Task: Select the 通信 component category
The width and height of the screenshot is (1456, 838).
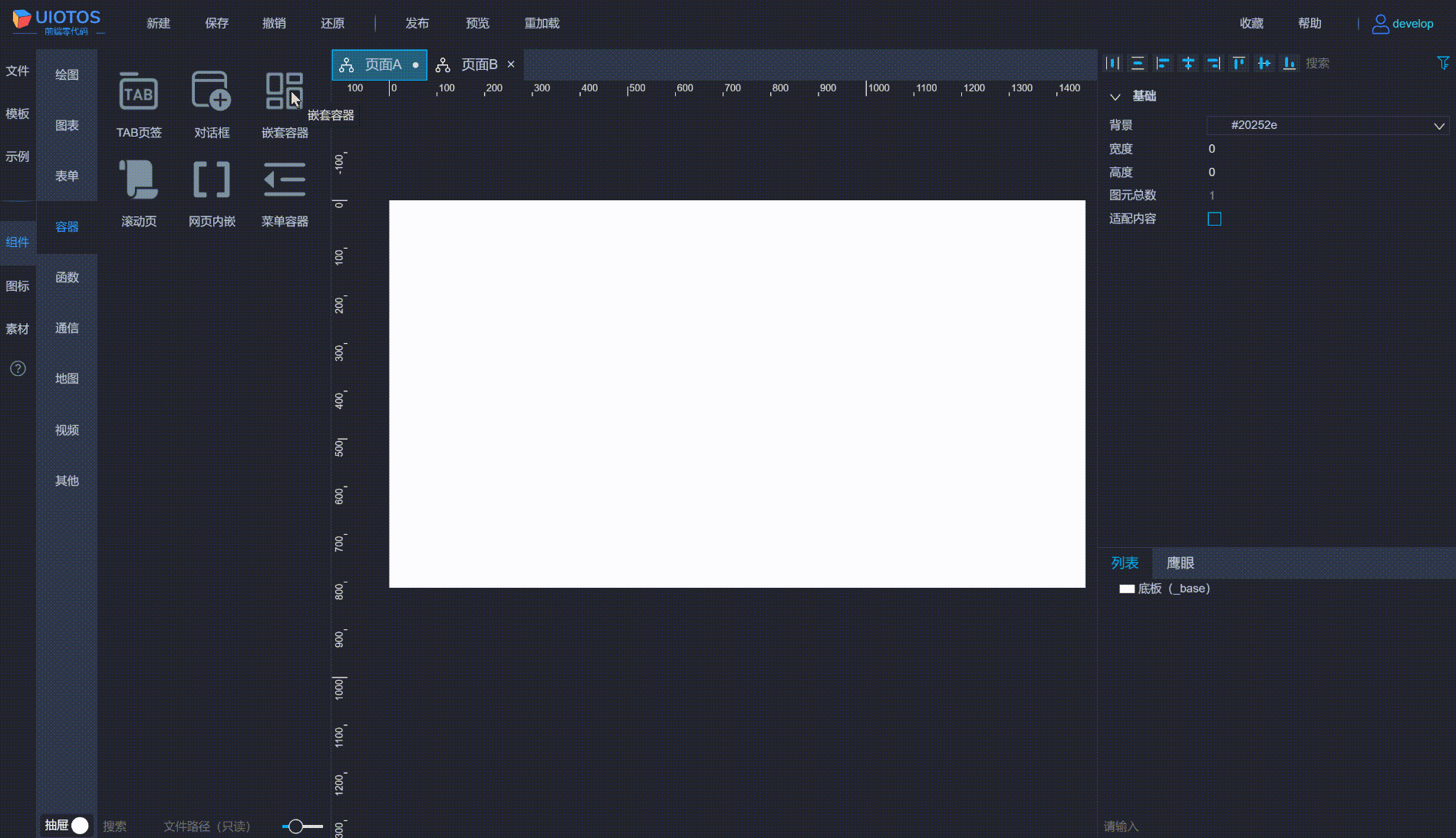Action: [x=67, y=328]
